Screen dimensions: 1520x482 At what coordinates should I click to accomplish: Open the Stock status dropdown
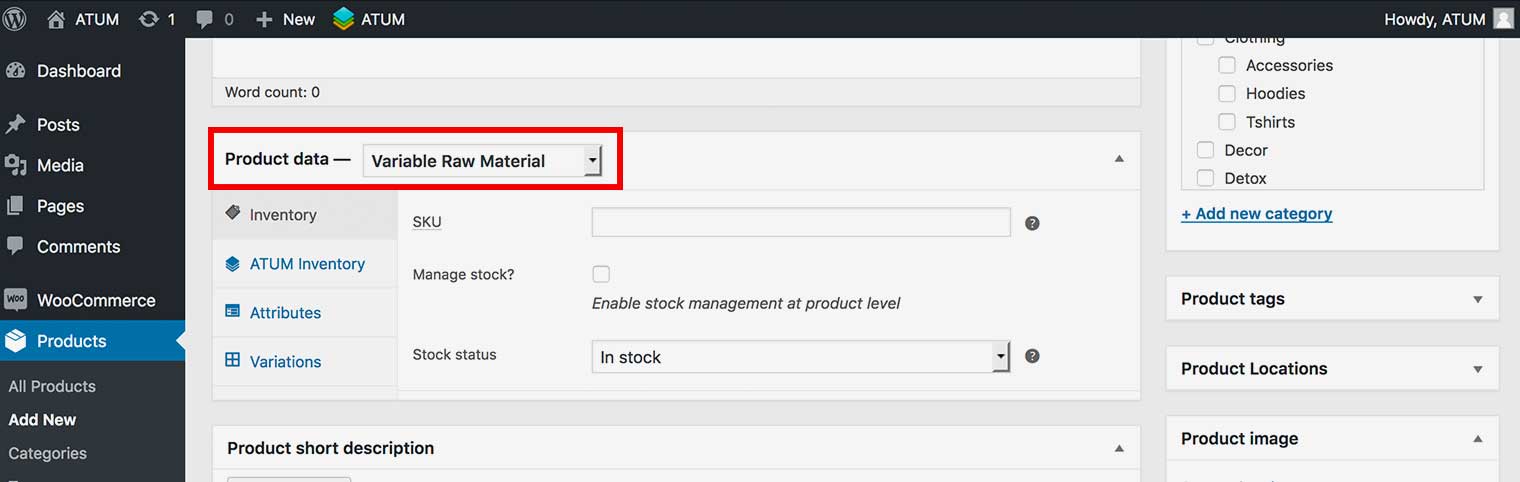[x=800, y=357]
